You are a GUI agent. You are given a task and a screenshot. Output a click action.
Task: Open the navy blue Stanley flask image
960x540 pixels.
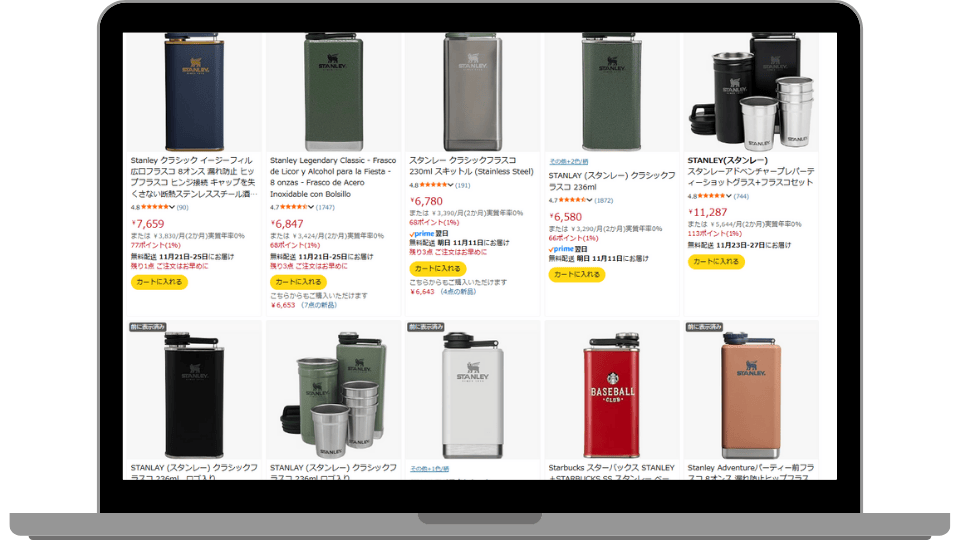click(194, 92)
